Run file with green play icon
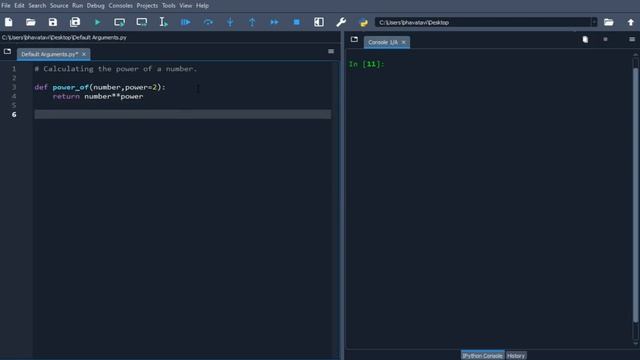The width and height of the screenshot is (640, 360). tap(97, 22)
